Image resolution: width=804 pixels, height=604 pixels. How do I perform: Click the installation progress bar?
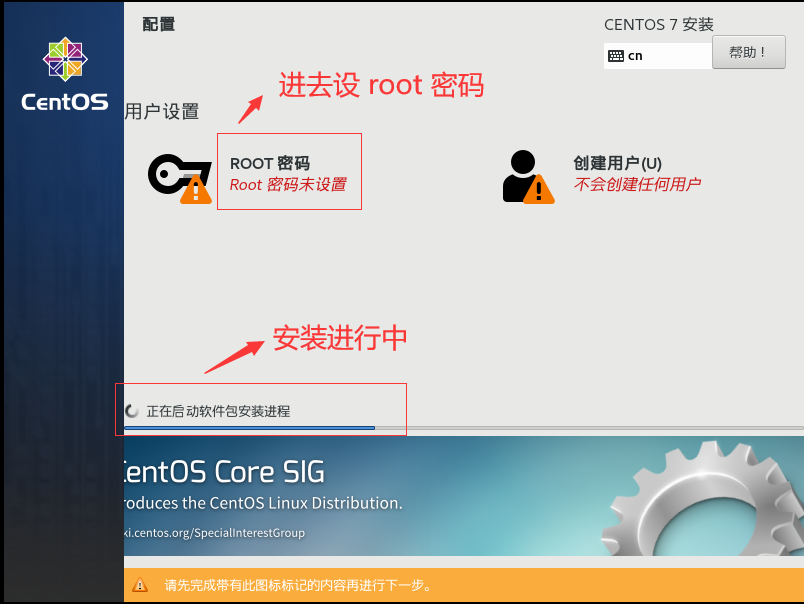point(464,428)
